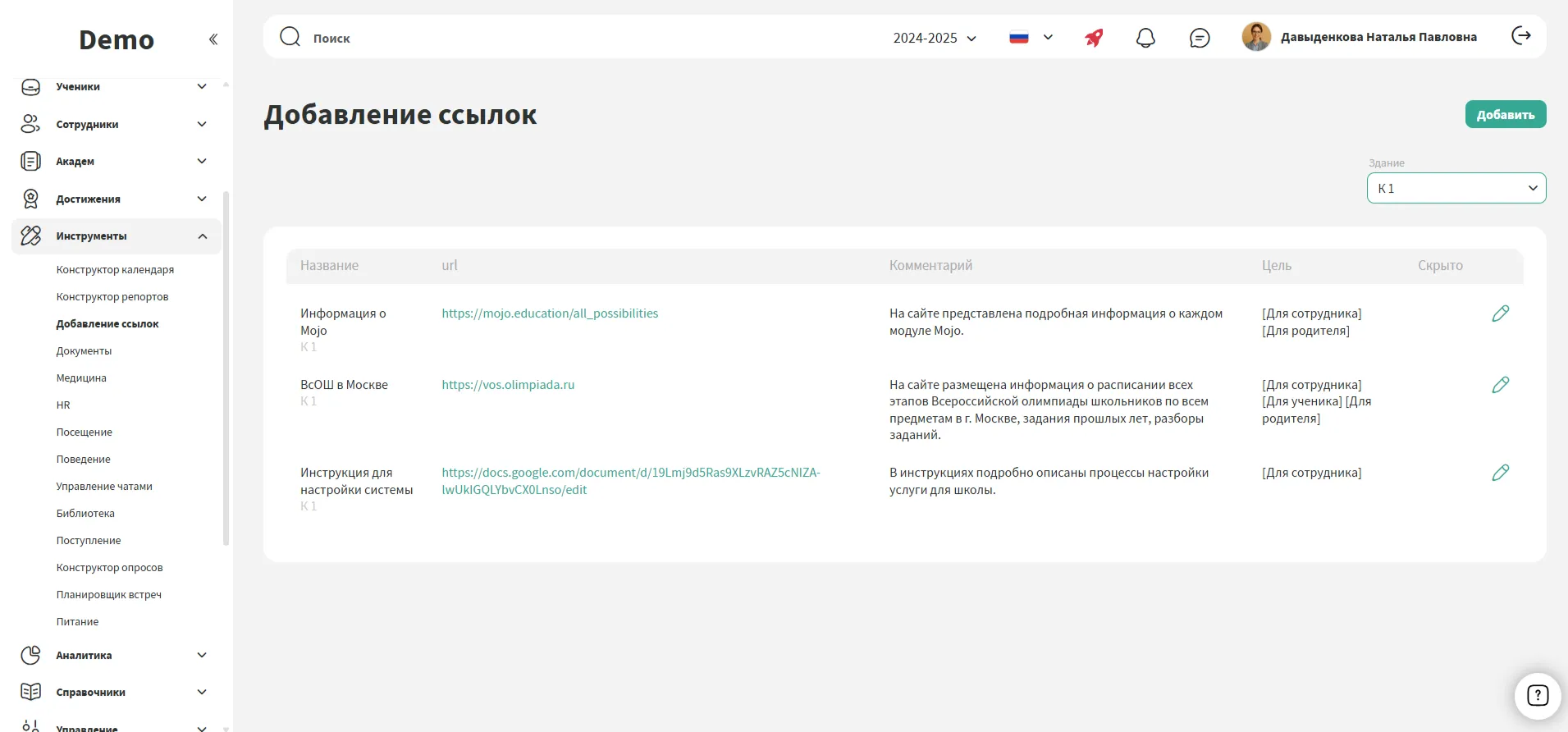Screen dimensions: 1568x732
Task: Click the green 'Добавить' button
Action: [1505, 115]
